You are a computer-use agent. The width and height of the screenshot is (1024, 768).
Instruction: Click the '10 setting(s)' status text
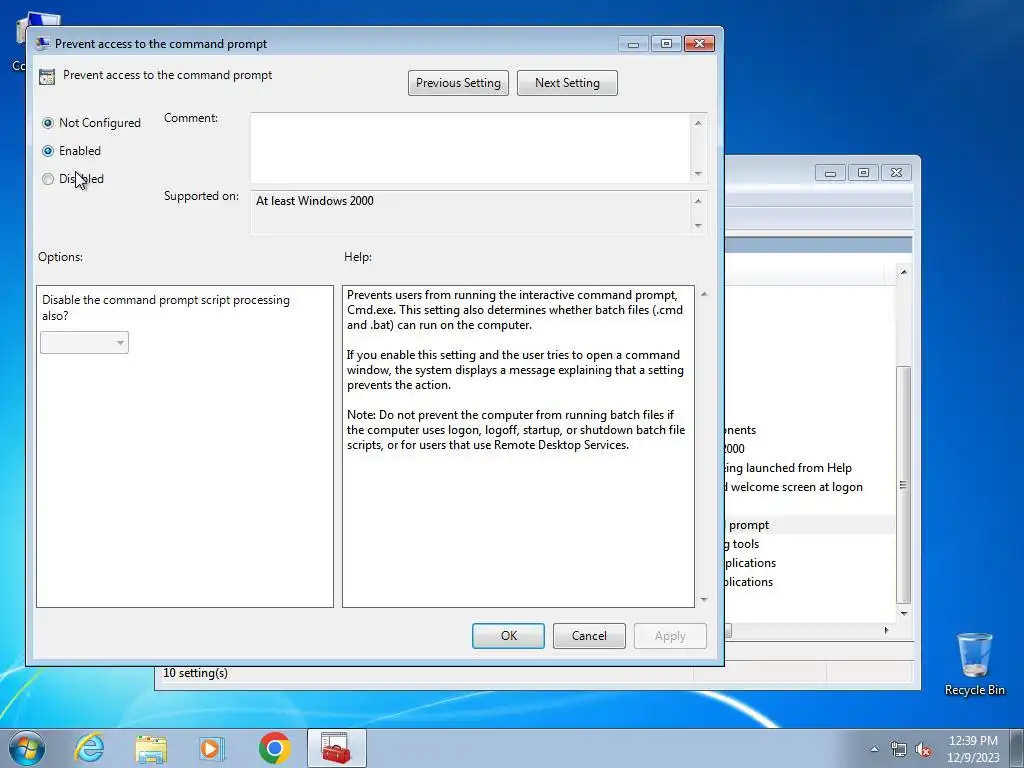[195, 673]
